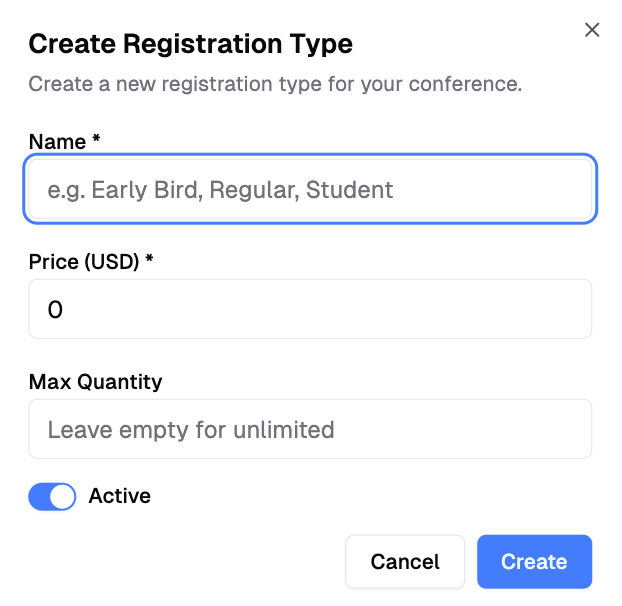This screenshot has width=622, height=606.
Task: Click the 0 value in Price
Action: [55, 310]
